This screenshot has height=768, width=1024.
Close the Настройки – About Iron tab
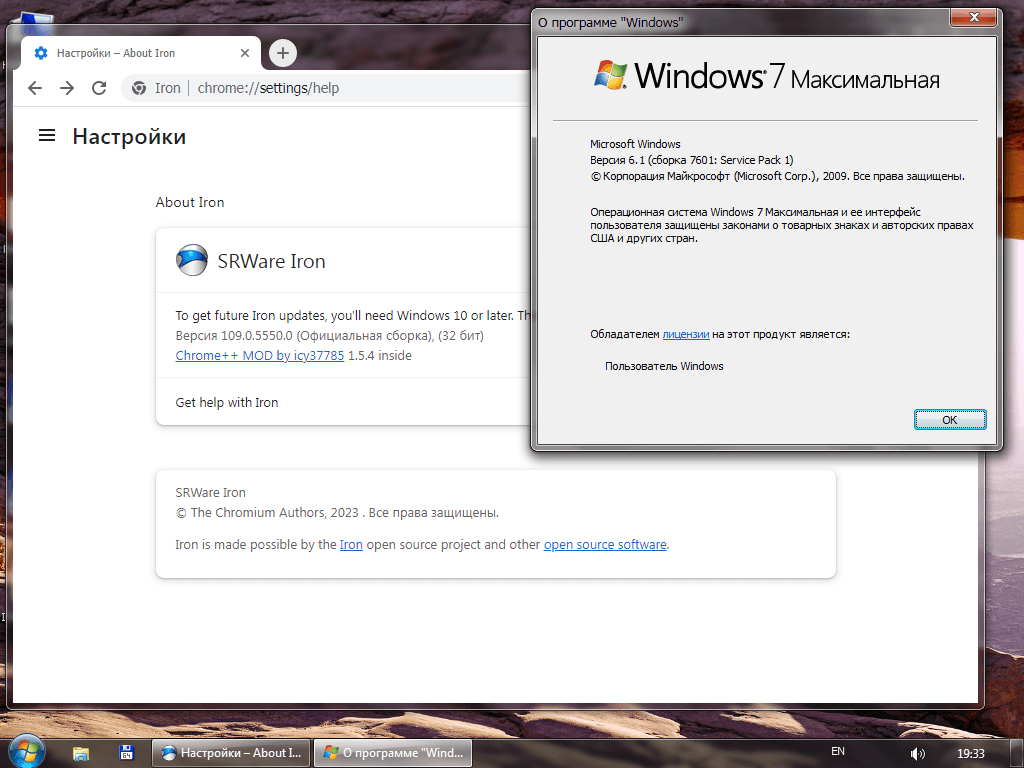pyautogui.click(x=245, y=53)
